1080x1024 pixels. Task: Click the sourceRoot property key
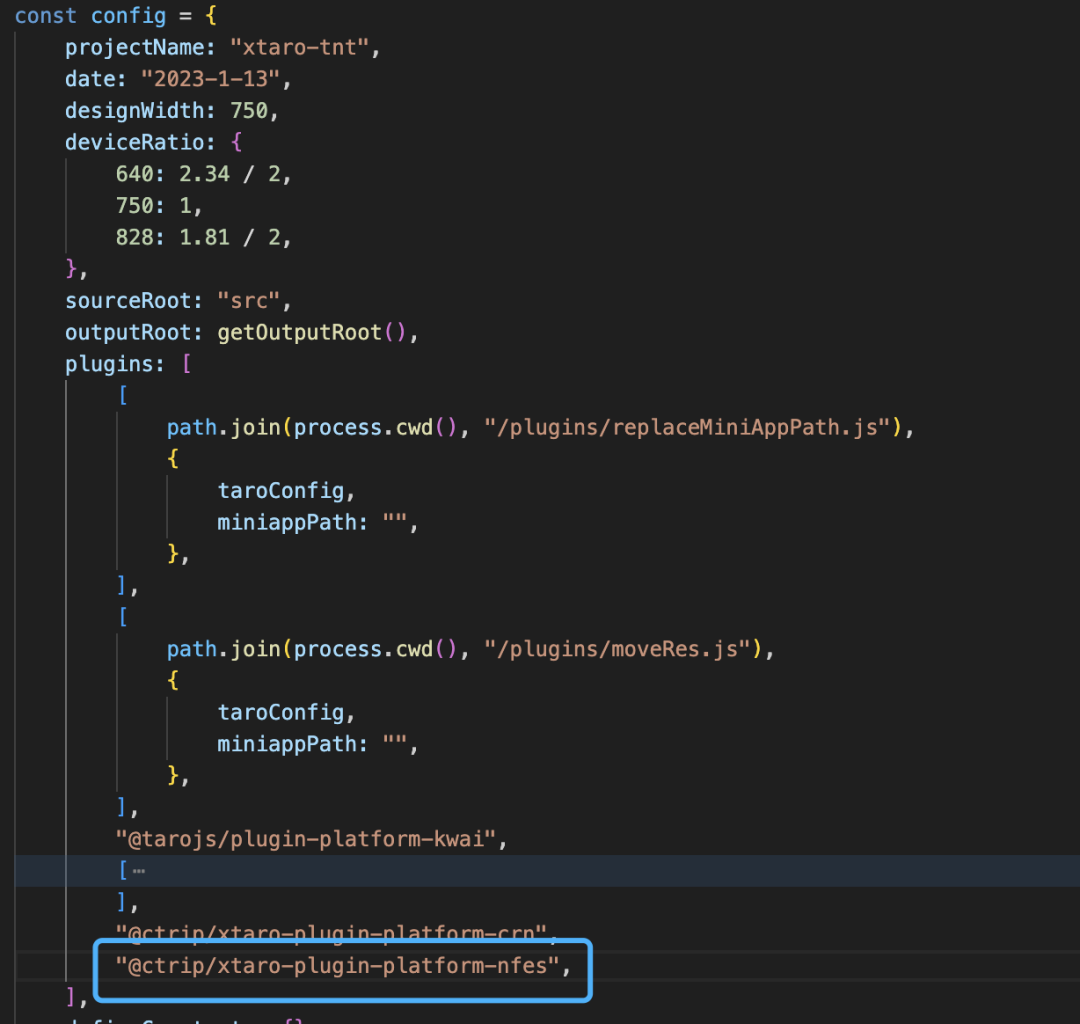point(134,301)
